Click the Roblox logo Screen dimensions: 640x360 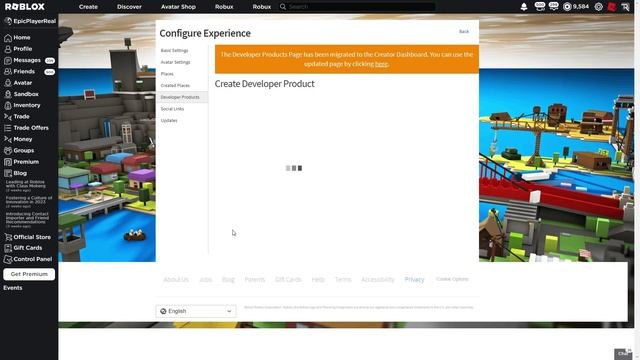[24, 7]
